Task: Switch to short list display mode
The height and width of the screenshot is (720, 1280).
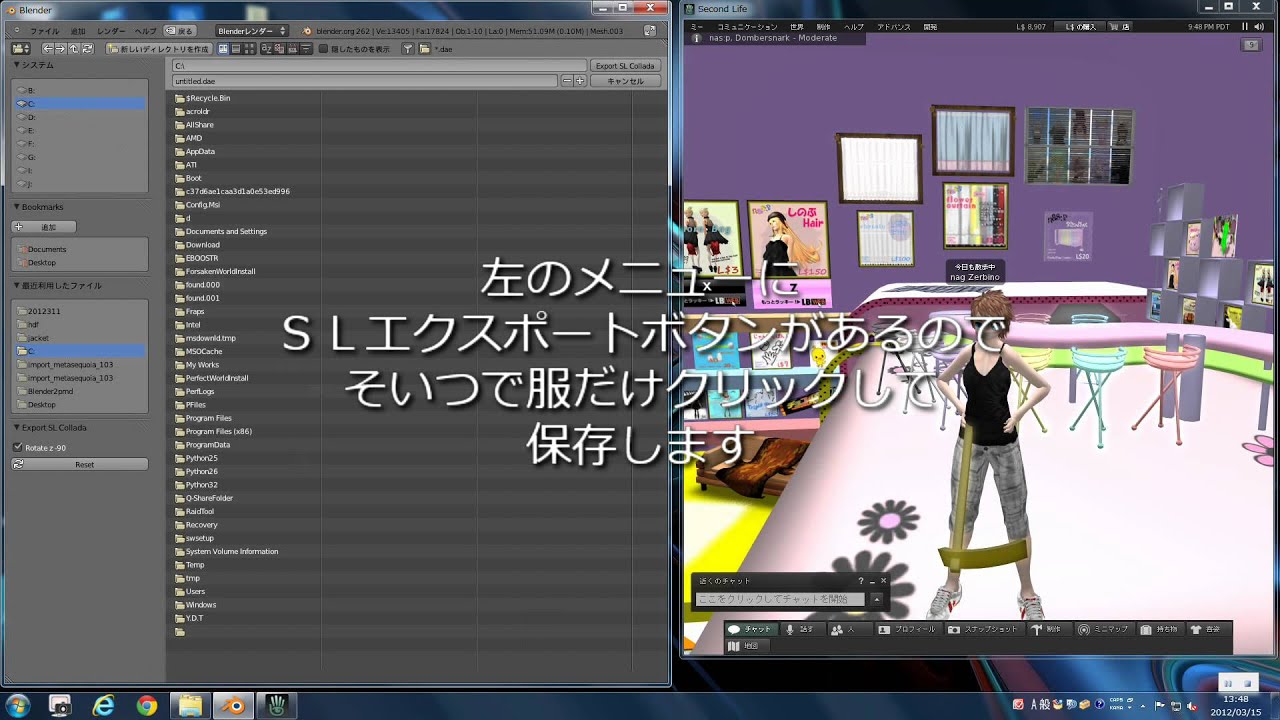Action: pyautogui.click(x=223, y=49)
